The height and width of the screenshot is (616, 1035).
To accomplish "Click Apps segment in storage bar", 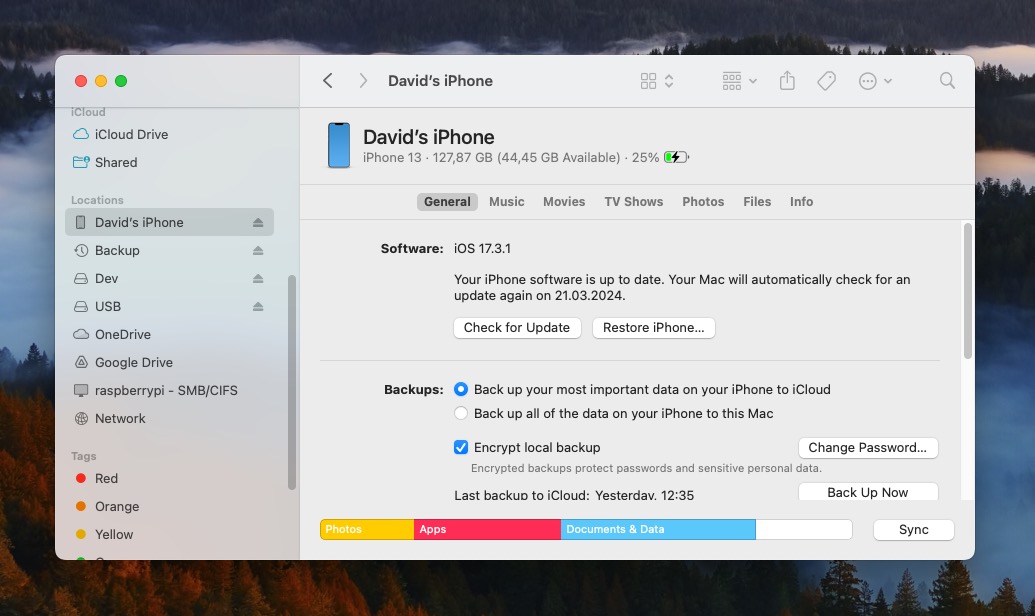I will pyautogui.click(x=487, y=530).
